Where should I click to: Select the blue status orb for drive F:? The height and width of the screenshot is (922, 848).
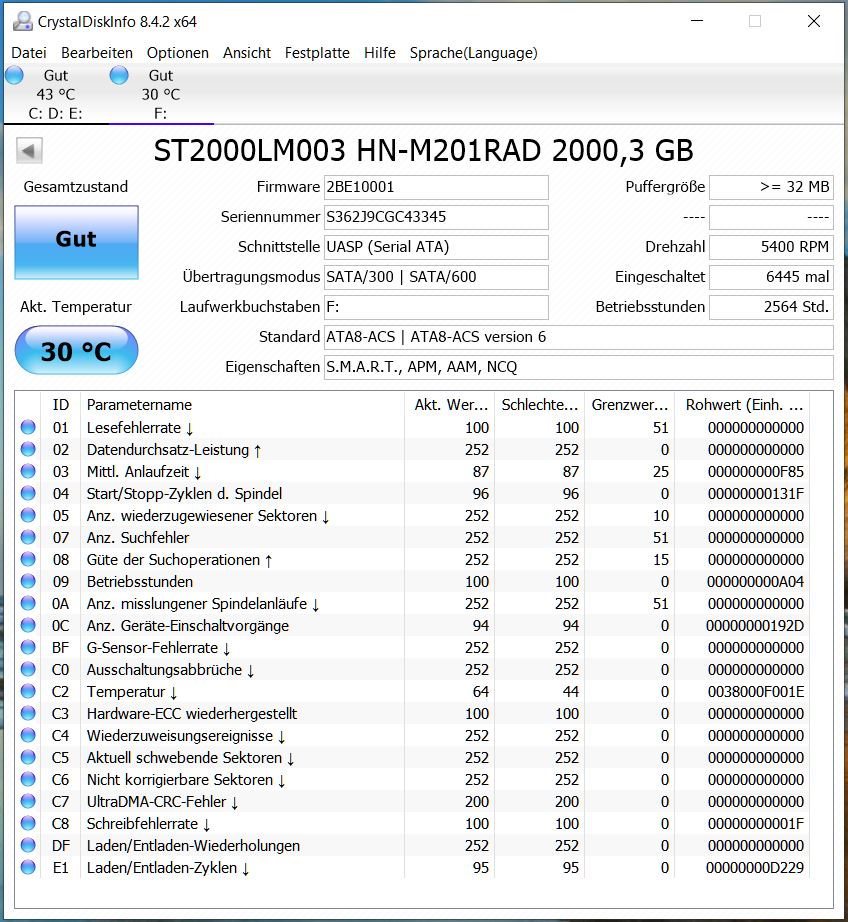(119, 75)
